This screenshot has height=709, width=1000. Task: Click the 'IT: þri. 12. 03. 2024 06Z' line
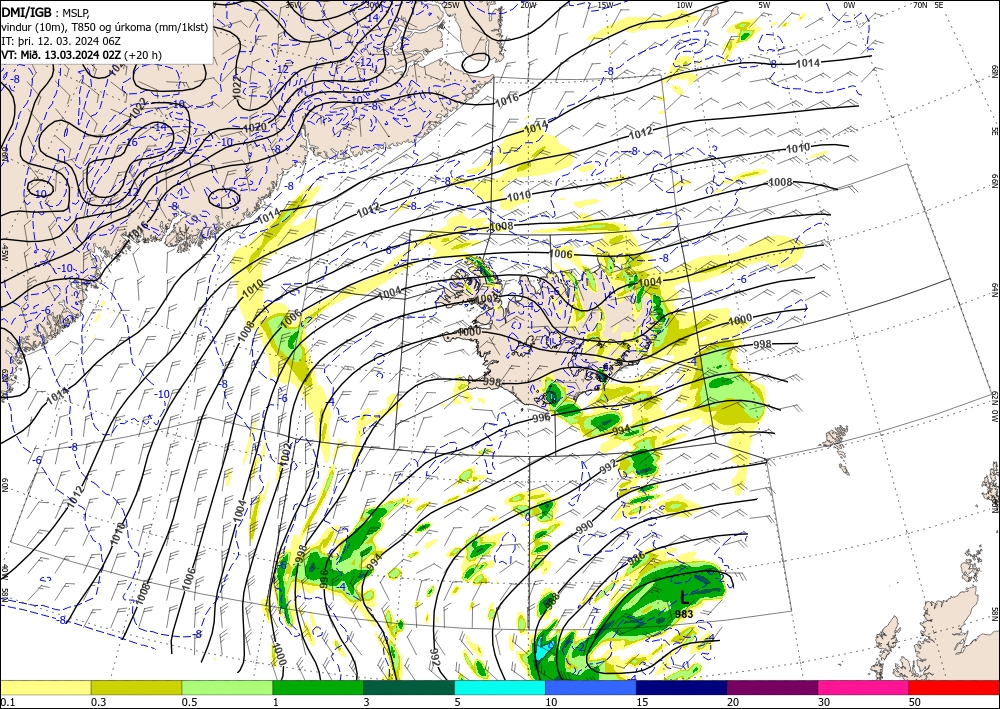click(61, 41)
